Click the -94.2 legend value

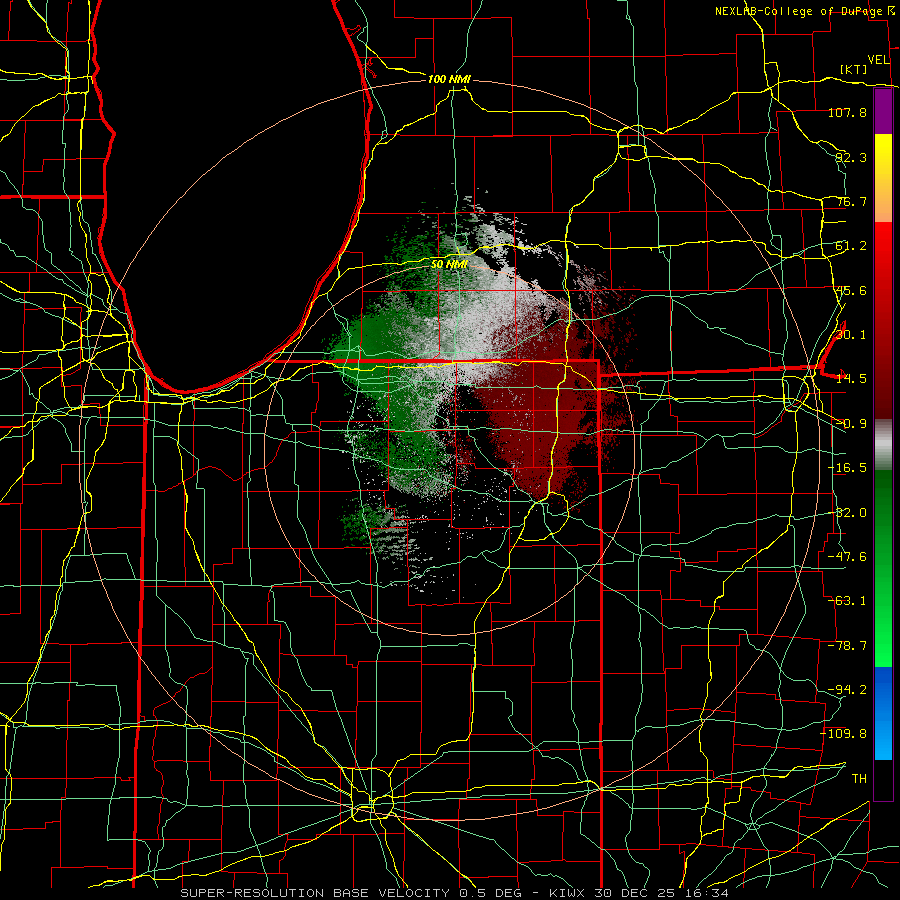point(847,690)
